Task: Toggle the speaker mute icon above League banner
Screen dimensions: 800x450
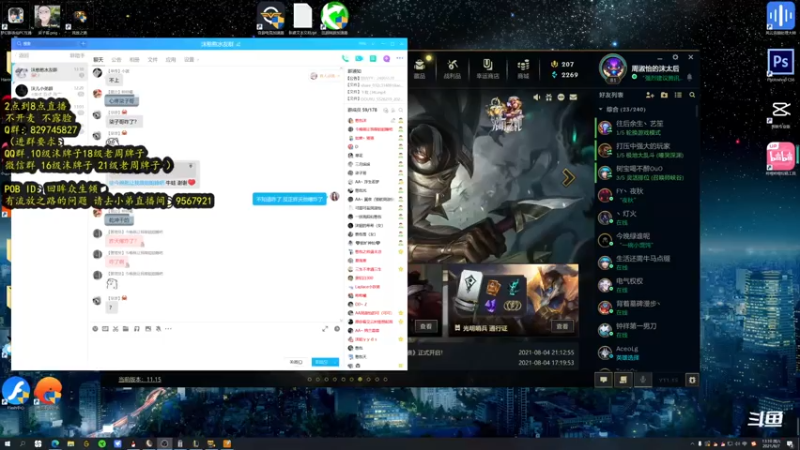Action: tap(536, 97)
